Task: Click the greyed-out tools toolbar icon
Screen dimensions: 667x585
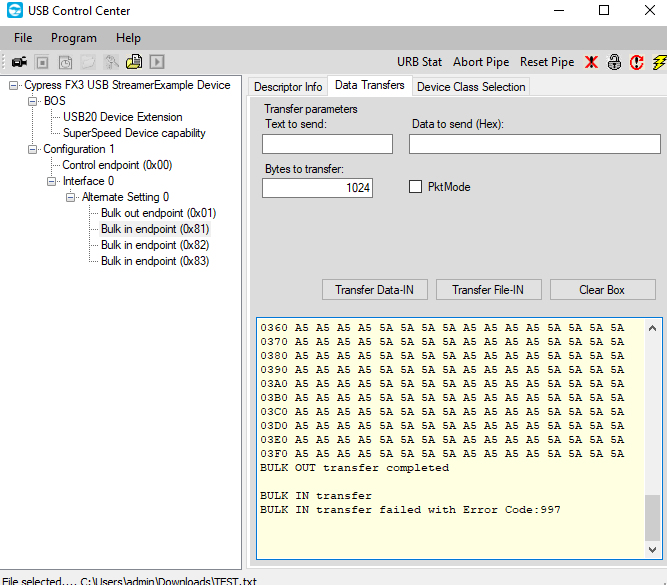Action: click(x=111, y=63)
